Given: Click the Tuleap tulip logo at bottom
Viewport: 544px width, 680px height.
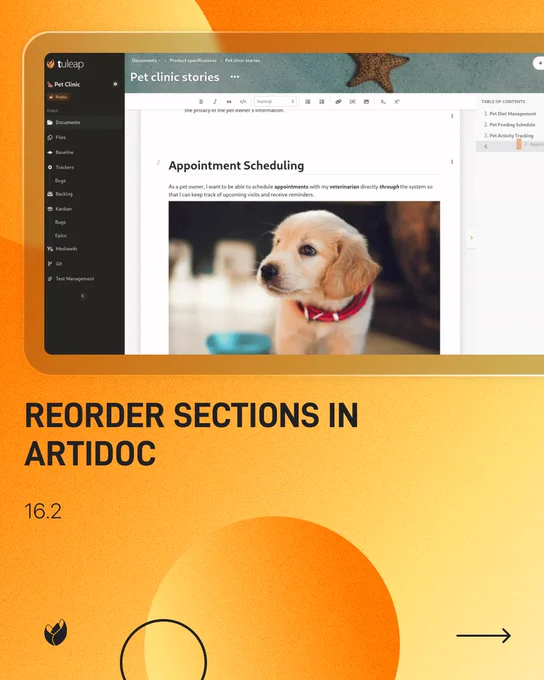Looking at the screenshot, I should coord(56,632).
